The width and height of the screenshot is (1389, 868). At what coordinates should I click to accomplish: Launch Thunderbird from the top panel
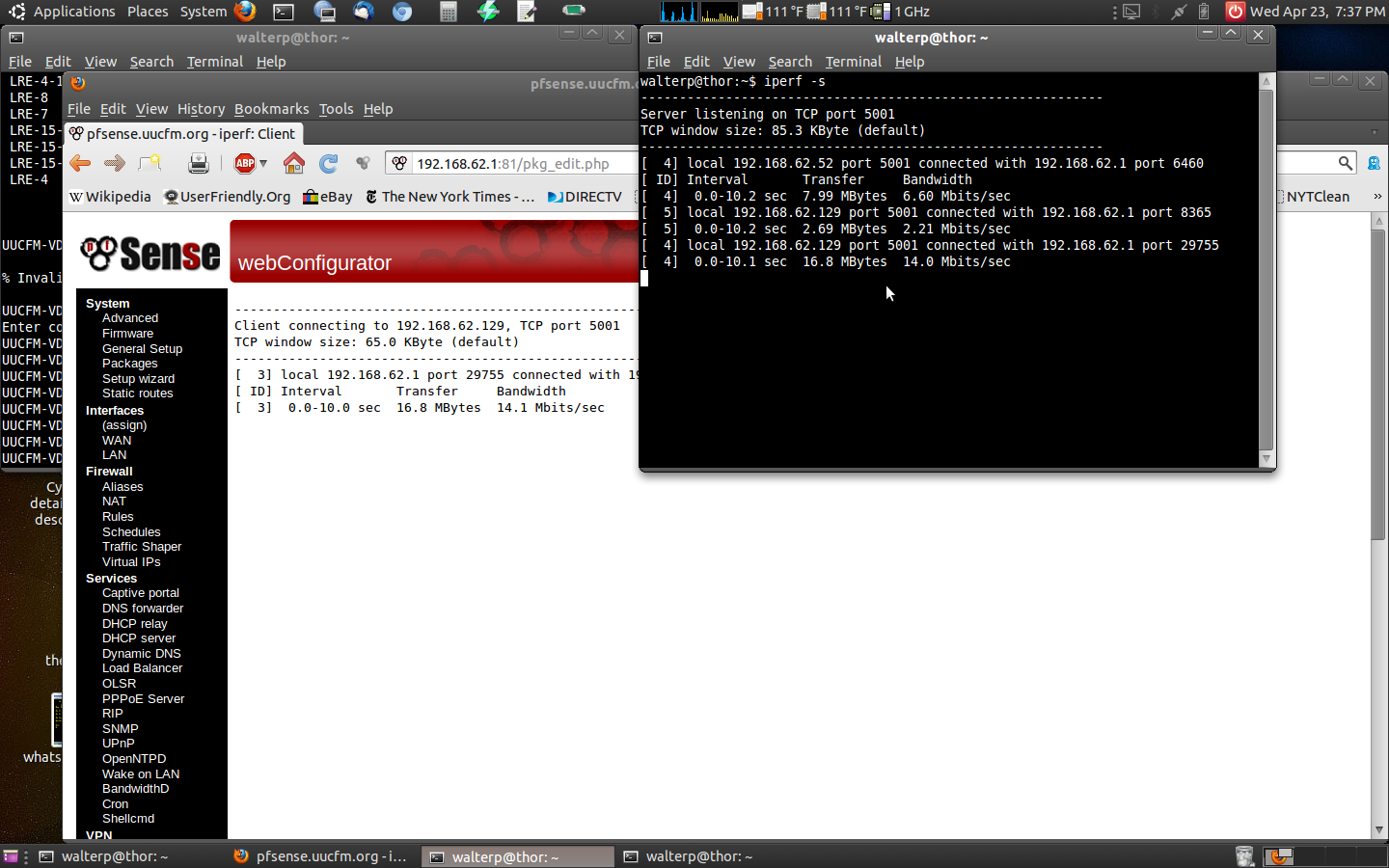(364, 12)
